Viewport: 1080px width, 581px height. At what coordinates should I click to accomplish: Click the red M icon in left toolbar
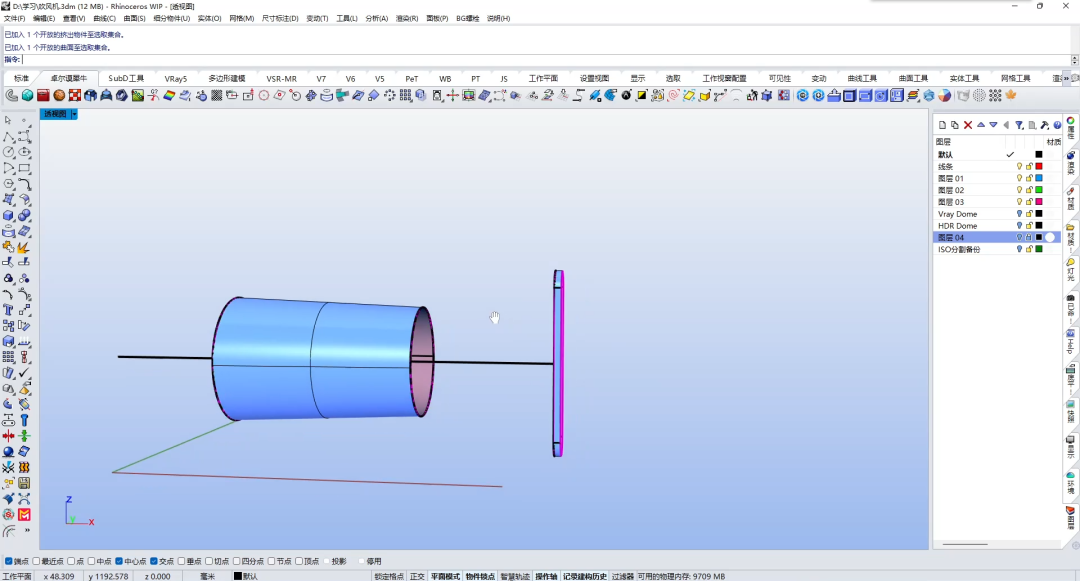(24, 515)
